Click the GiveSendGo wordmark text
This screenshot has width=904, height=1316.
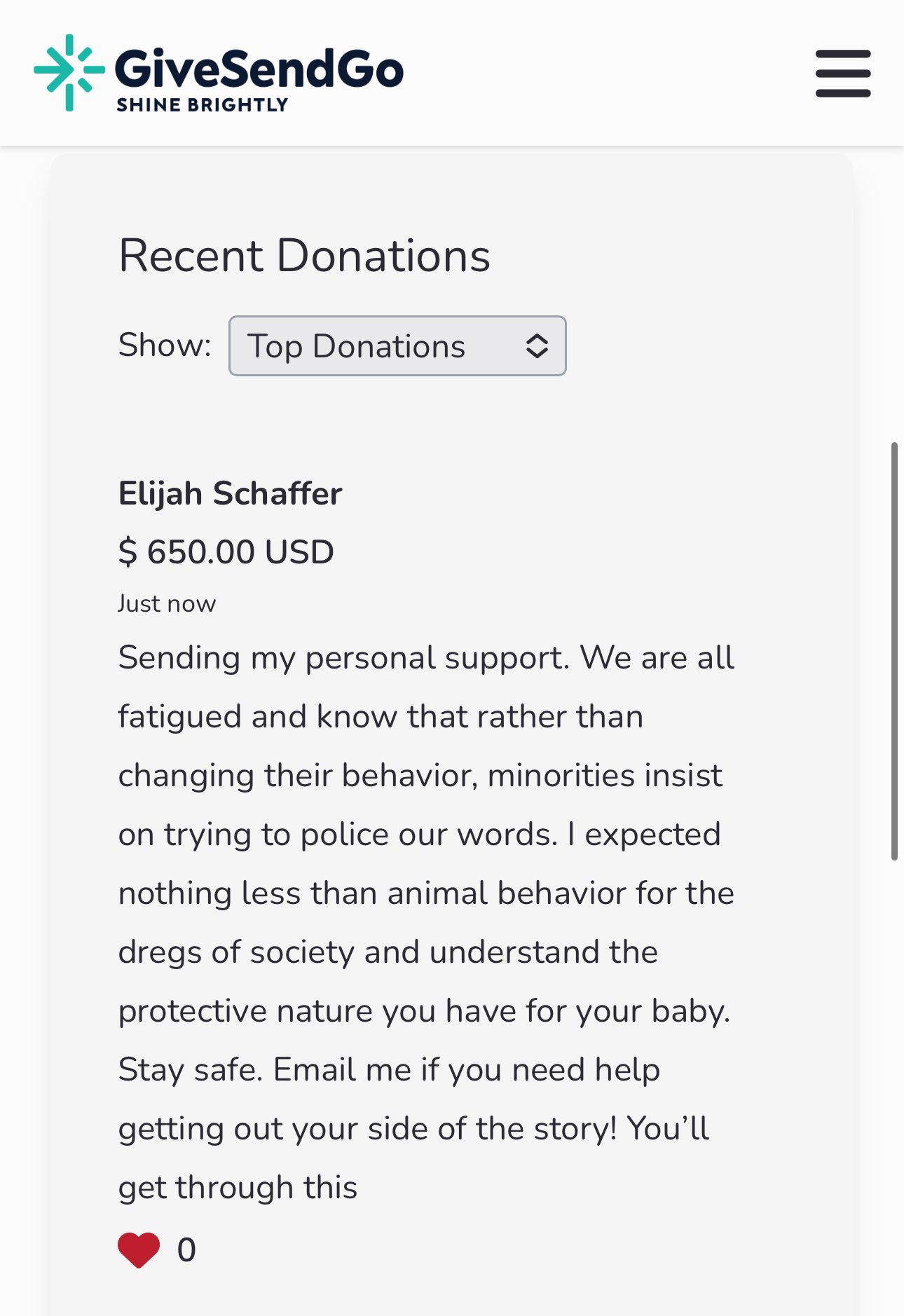(x=259, y=69)
